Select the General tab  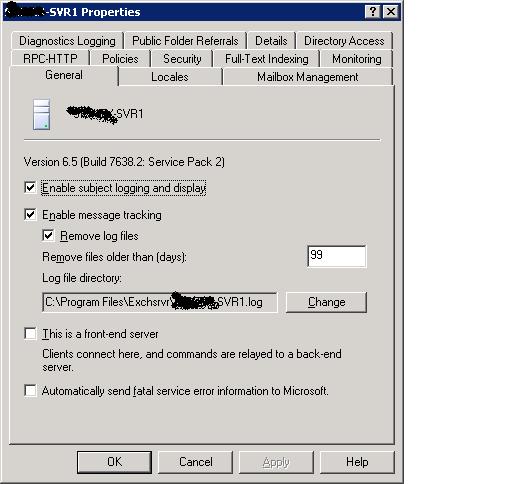click(x=64, y=75)
